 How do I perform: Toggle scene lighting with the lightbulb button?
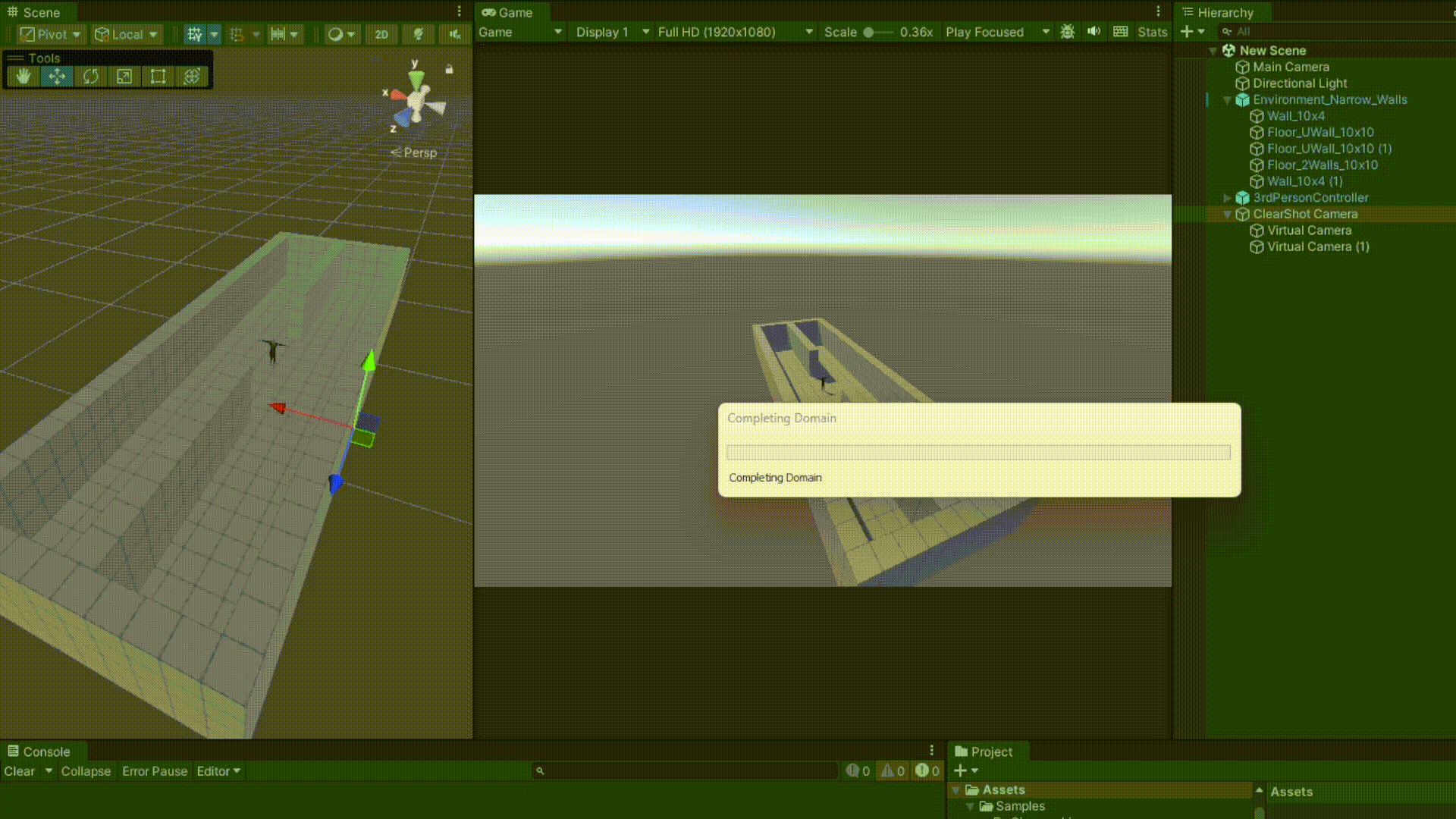(x=418, y=34)
